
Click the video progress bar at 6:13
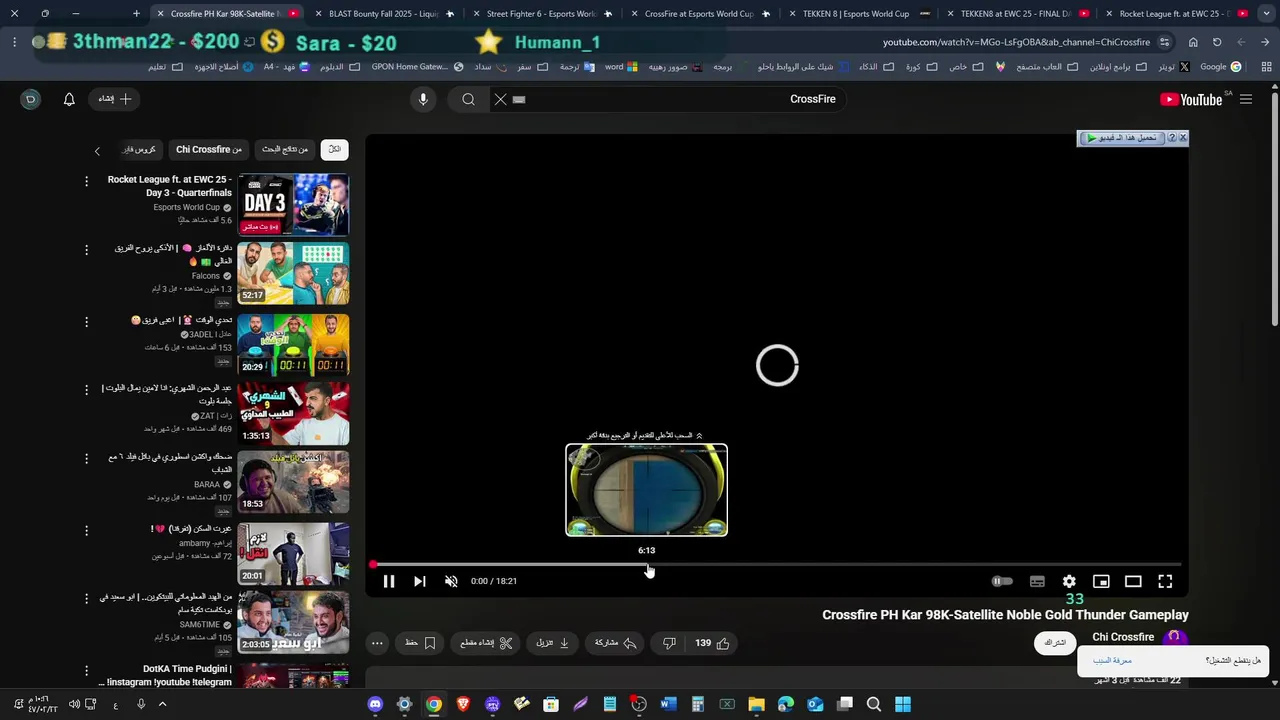coord(647,564)
